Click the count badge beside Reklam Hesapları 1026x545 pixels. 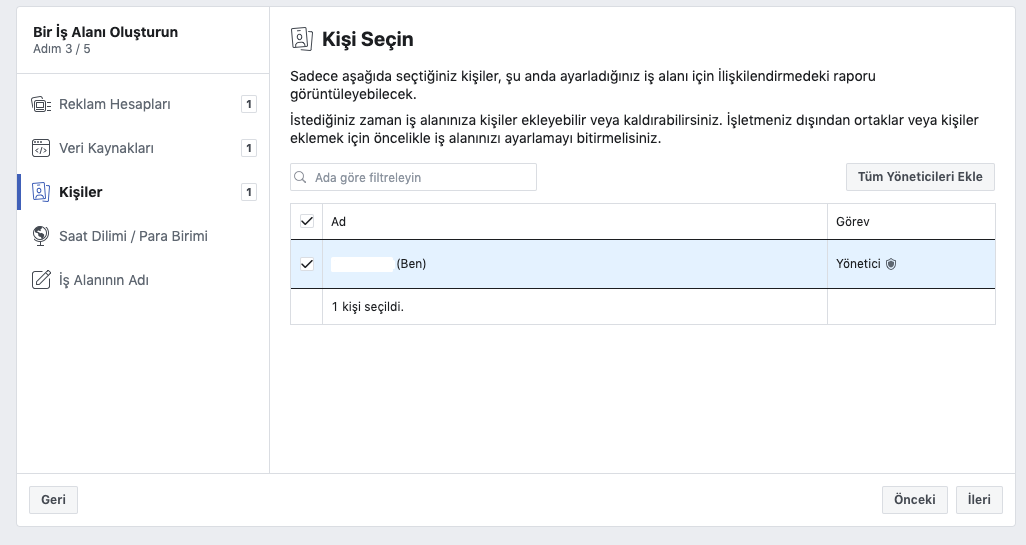(x=249, y=104)
